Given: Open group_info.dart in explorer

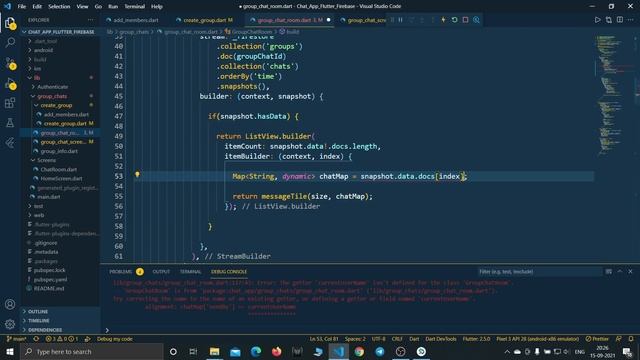Looking at the screenshot, I should coord(59,151).
